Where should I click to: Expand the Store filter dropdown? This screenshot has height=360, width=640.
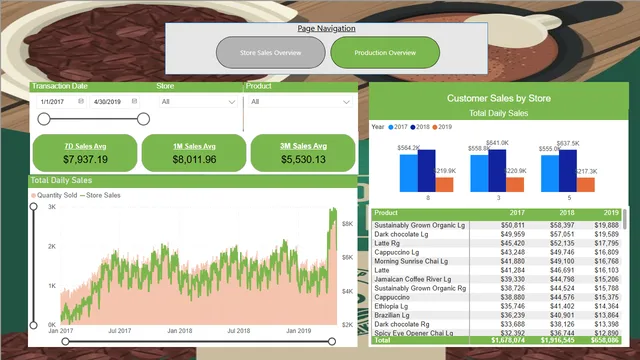coord(198,102)
